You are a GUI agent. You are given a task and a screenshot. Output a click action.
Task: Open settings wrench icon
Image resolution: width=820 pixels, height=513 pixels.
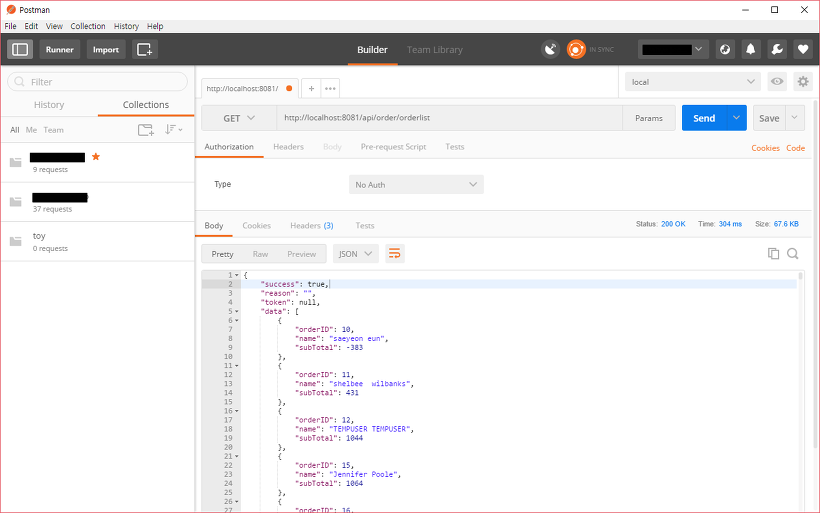point(777,50)
